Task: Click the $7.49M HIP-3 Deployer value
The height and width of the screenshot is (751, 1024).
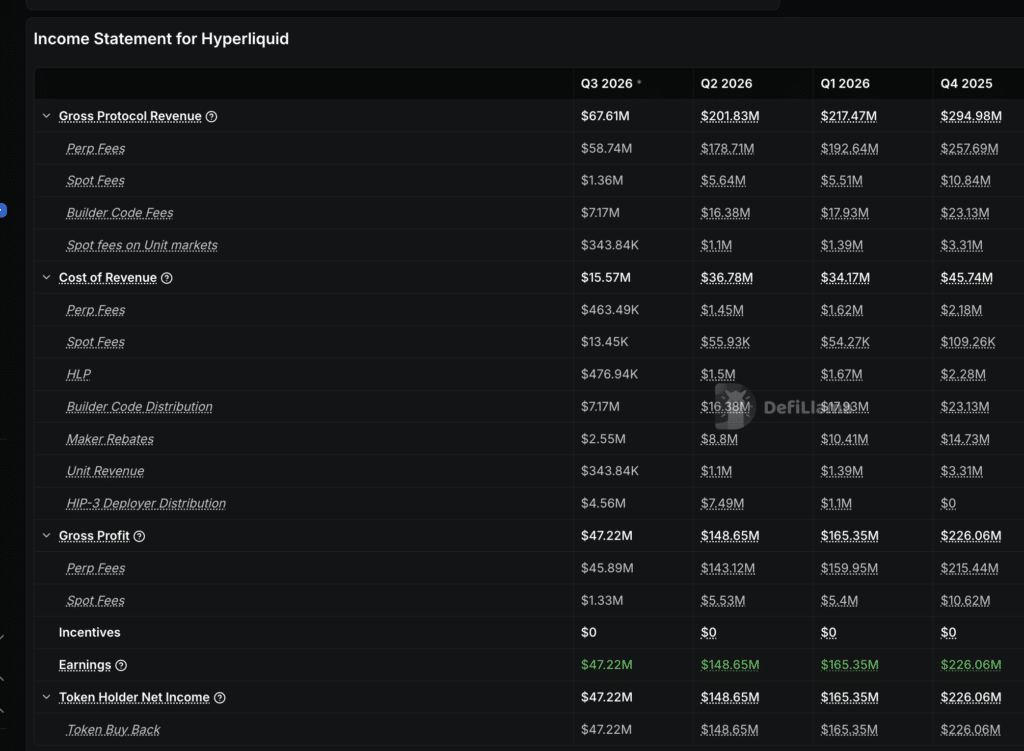Action: coord(722,503)
